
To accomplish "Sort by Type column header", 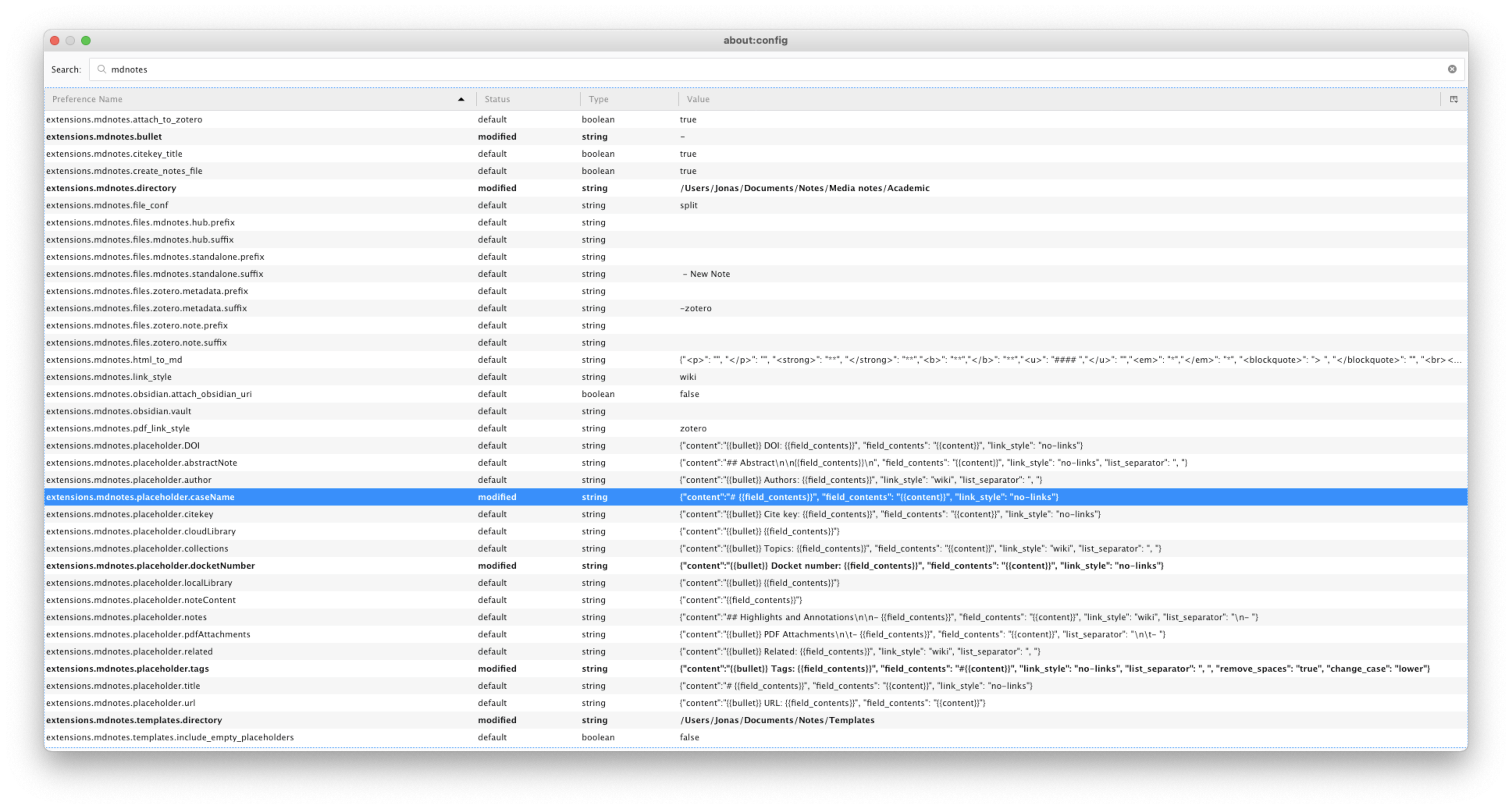I will click(598, 99).
